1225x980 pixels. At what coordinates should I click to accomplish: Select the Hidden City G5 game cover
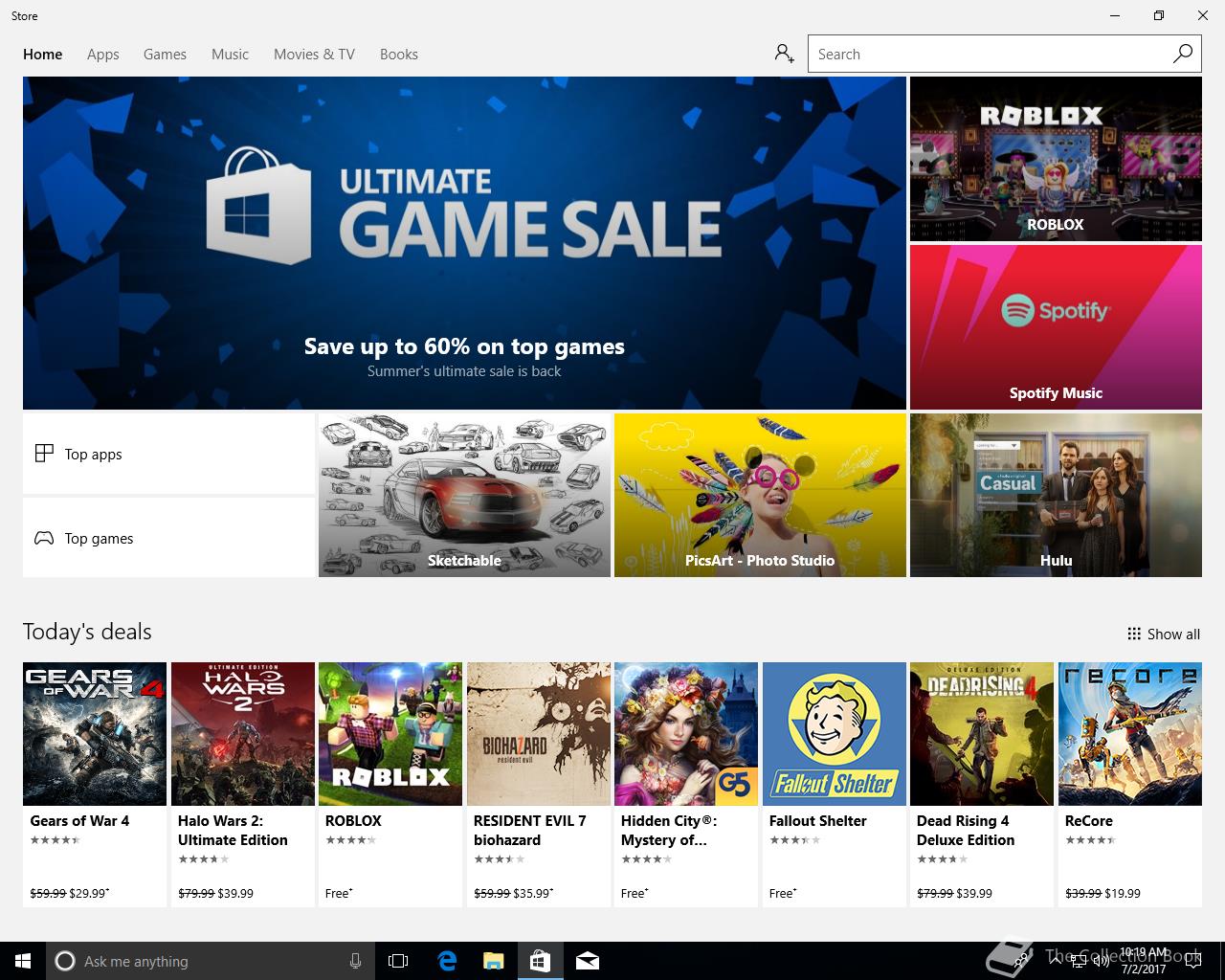tap(686, 734)
